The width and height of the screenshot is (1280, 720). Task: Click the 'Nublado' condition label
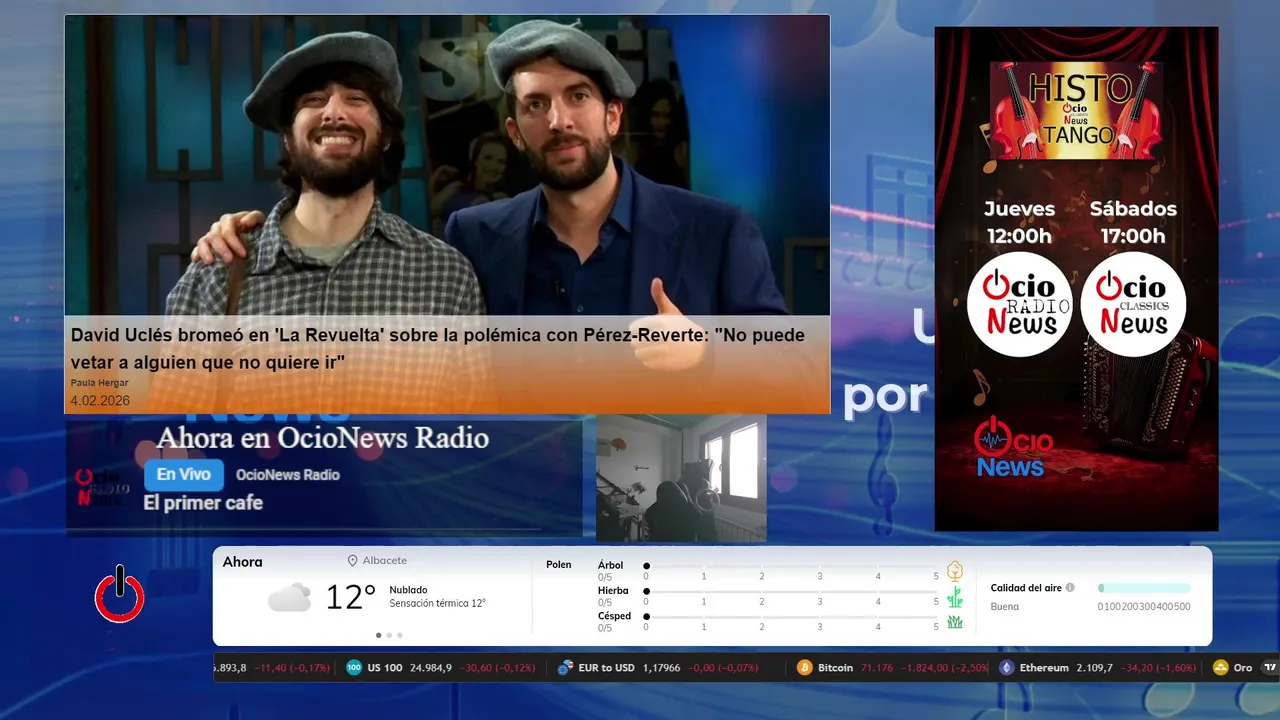tap(408, 590)
